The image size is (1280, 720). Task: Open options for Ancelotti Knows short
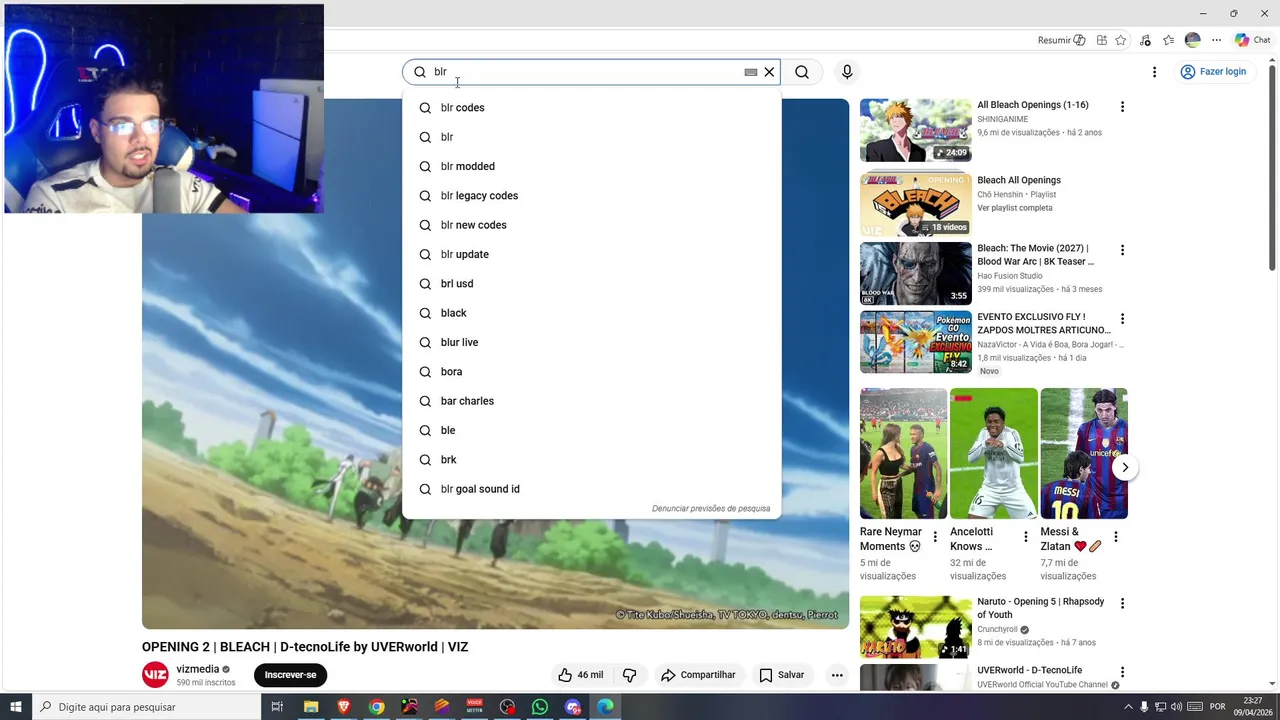1025,537
